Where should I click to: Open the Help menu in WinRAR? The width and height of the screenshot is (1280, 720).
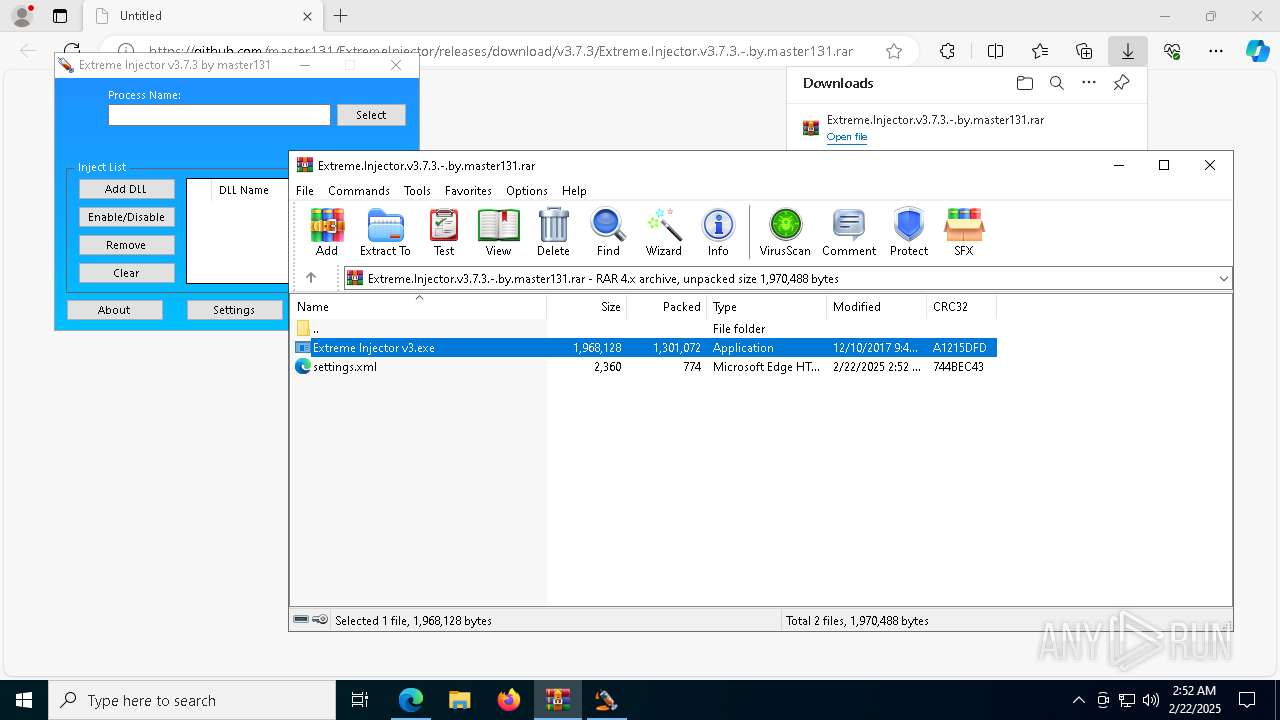click(x=574, y=190)
